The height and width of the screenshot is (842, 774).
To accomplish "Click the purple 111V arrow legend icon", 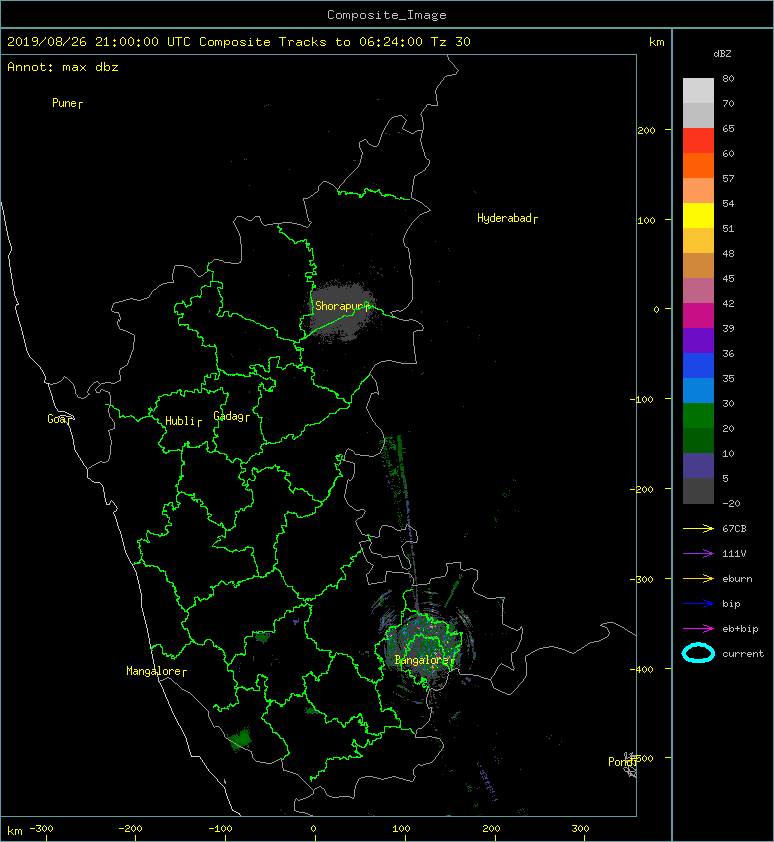I will [698, 554].
